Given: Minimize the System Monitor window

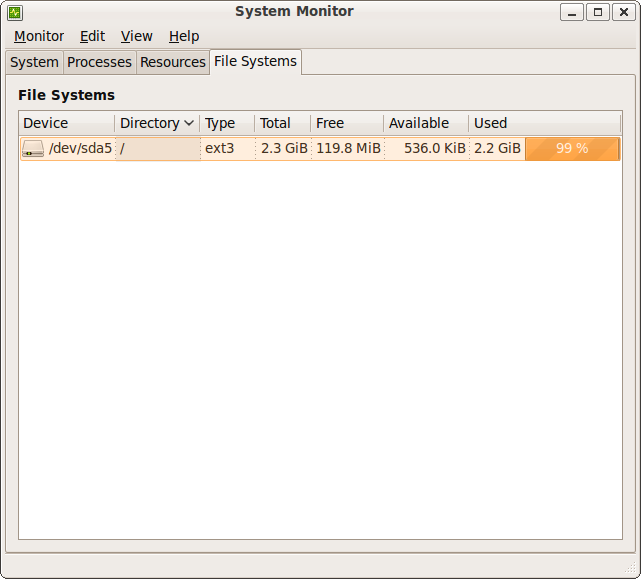Looking at the screenshot, I should (572, 12).
